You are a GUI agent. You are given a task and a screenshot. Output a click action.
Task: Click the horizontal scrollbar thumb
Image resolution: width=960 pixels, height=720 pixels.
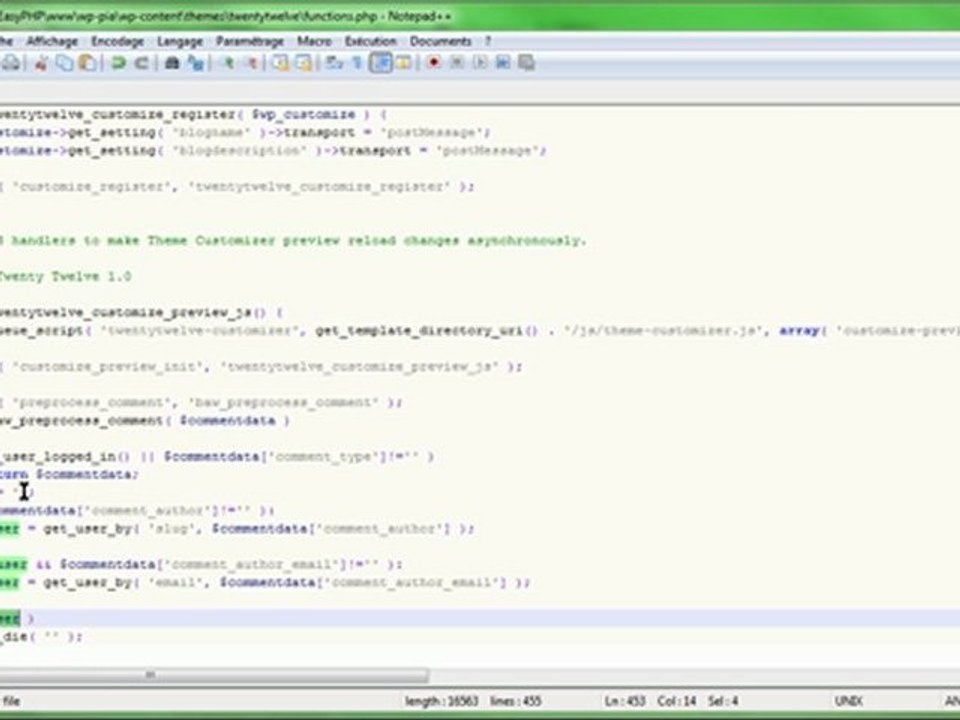click(x=214, y=675)
